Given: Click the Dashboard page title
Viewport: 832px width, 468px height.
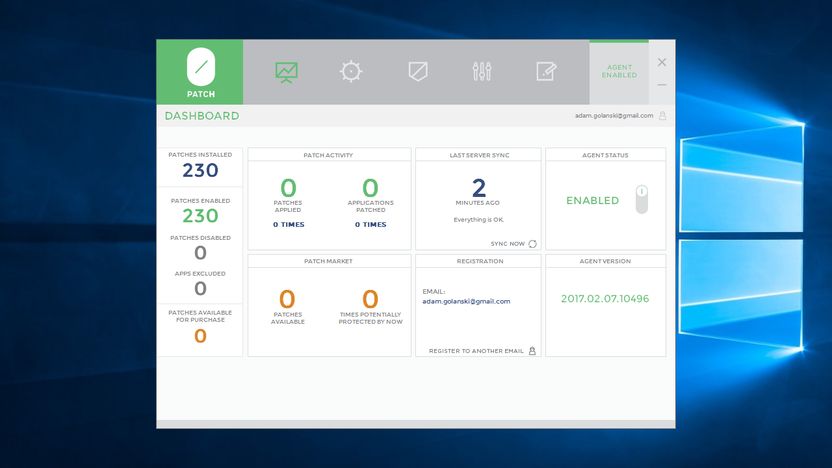Looking at the screenshot, I should (202, 116).
